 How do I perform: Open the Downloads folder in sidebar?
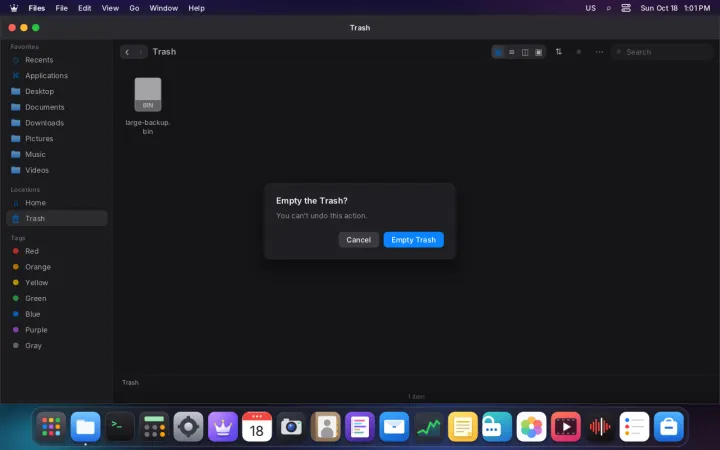pyautogui.click(x=56, y=123)
